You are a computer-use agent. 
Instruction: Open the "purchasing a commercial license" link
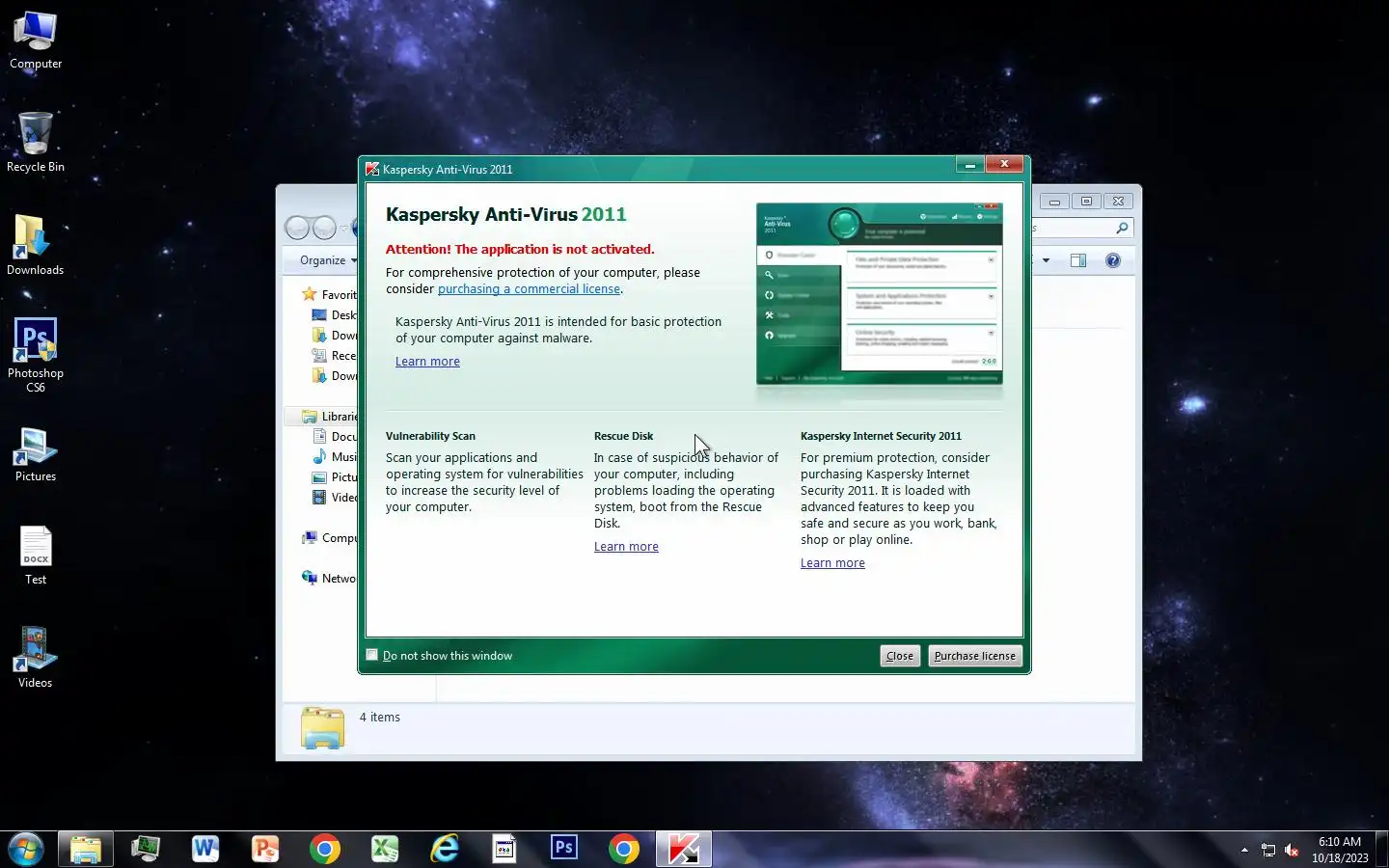529,288
